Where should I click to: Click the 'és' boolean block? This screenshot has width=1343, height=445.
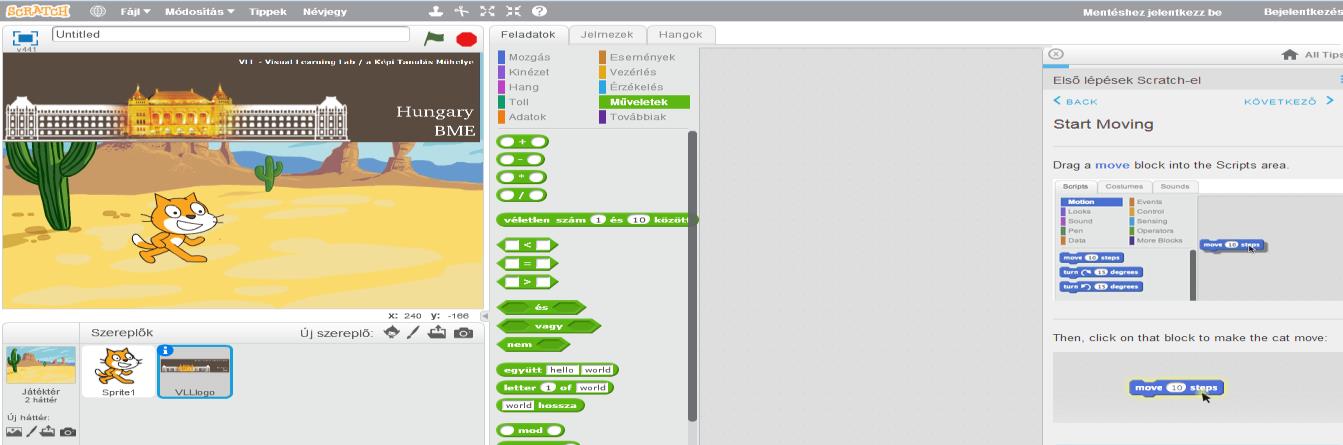541,307
